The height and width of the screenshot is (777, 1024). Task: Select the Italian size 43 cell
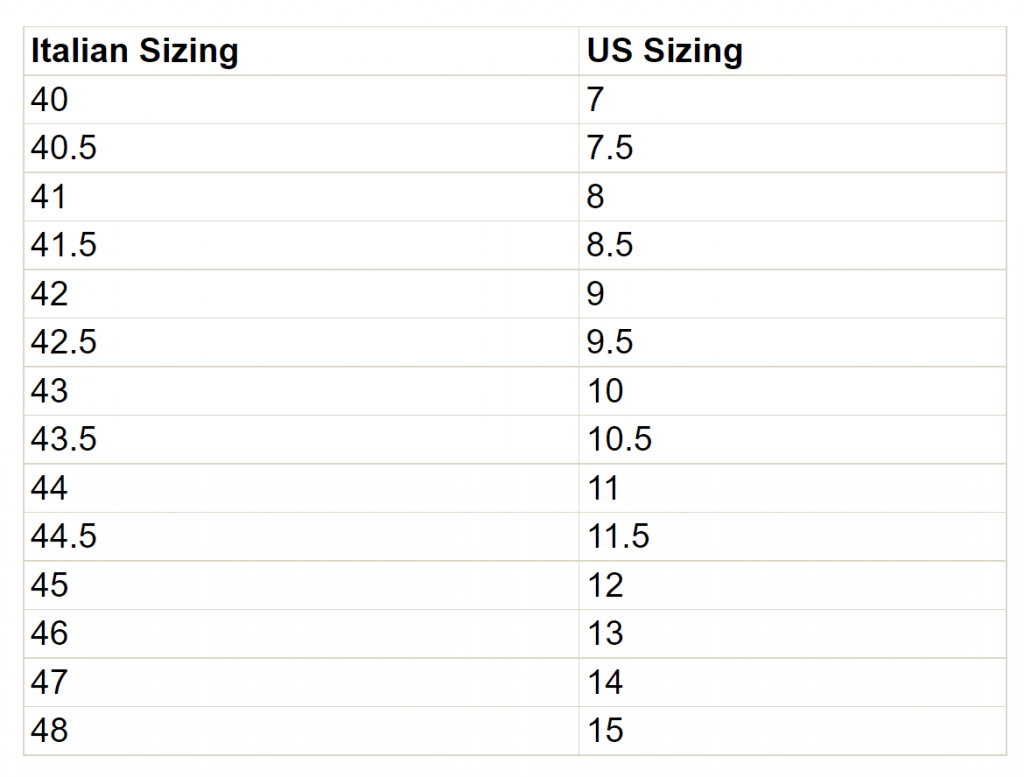coord(301,391)
